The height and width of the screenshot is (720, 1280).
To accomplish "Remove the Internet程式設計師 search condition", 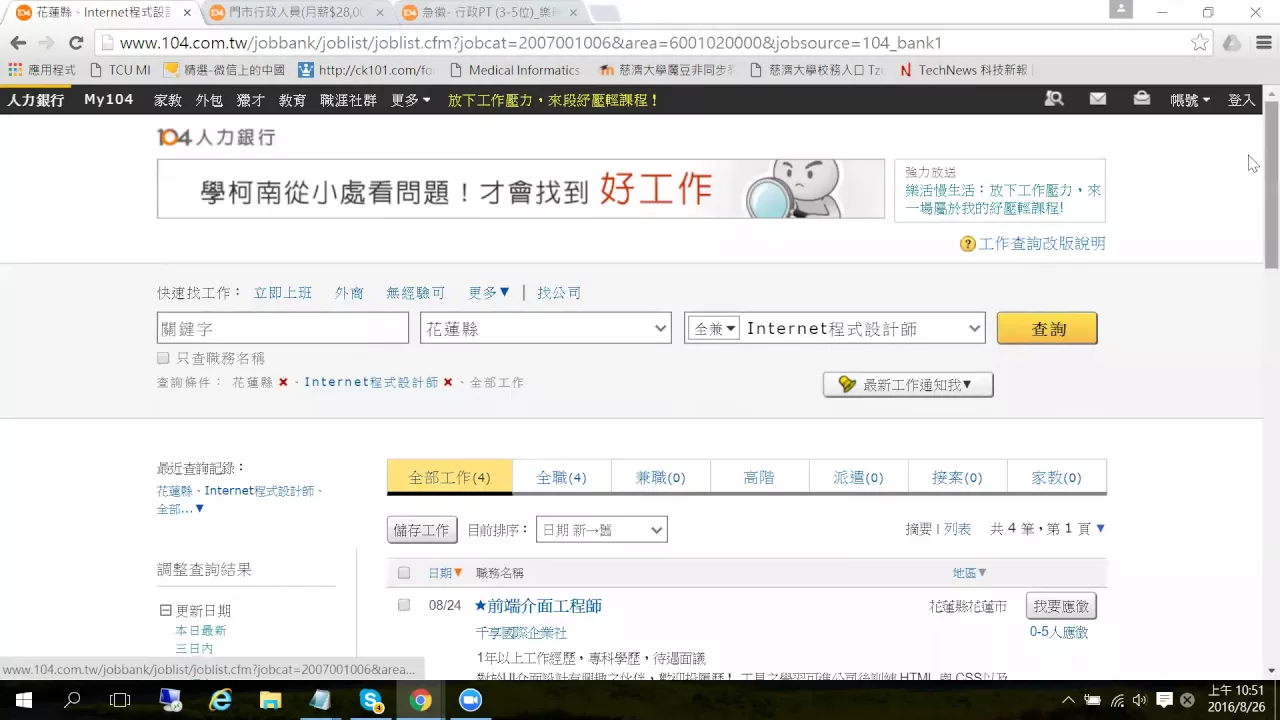I will pos(448,383).
